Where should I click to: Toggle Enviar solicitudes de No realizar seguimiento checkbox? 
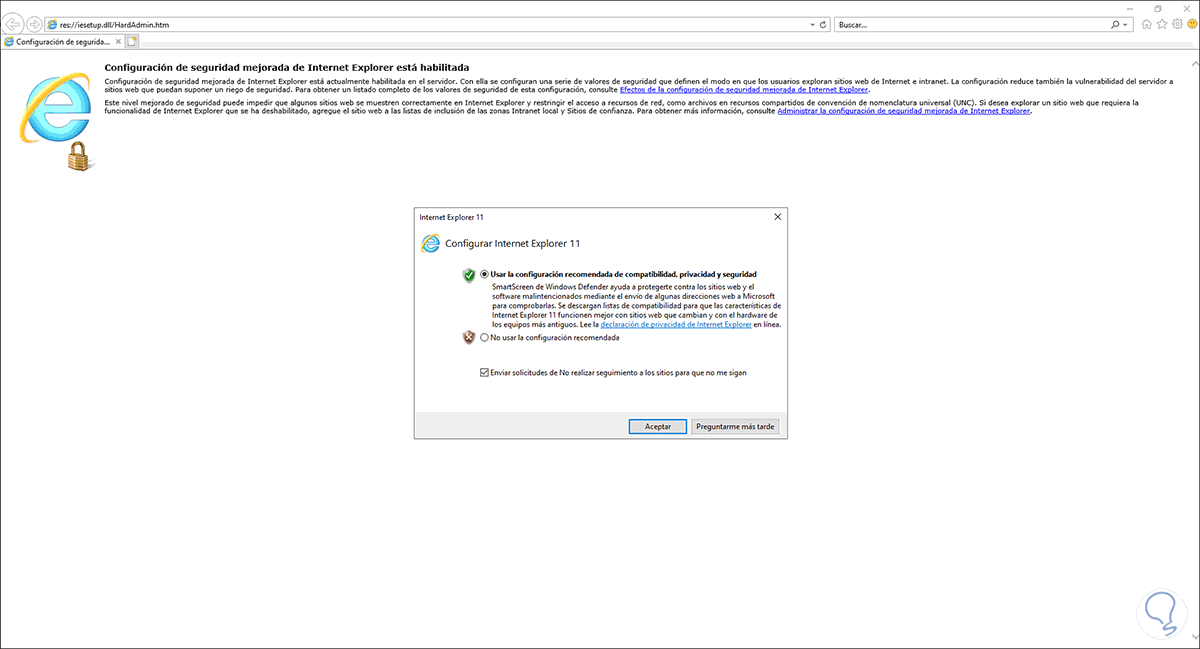pos(485,372)
